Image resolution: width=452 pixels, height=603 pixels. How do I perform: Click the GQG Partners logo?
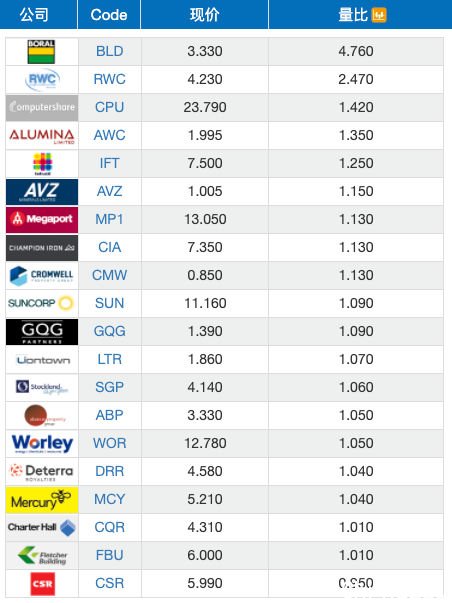42,331
